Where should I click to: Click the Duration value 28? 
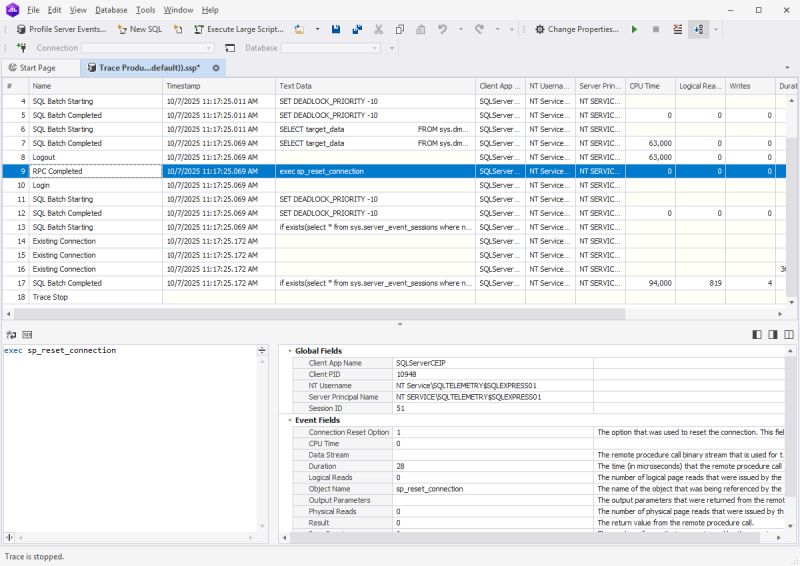tap(401, 466)
